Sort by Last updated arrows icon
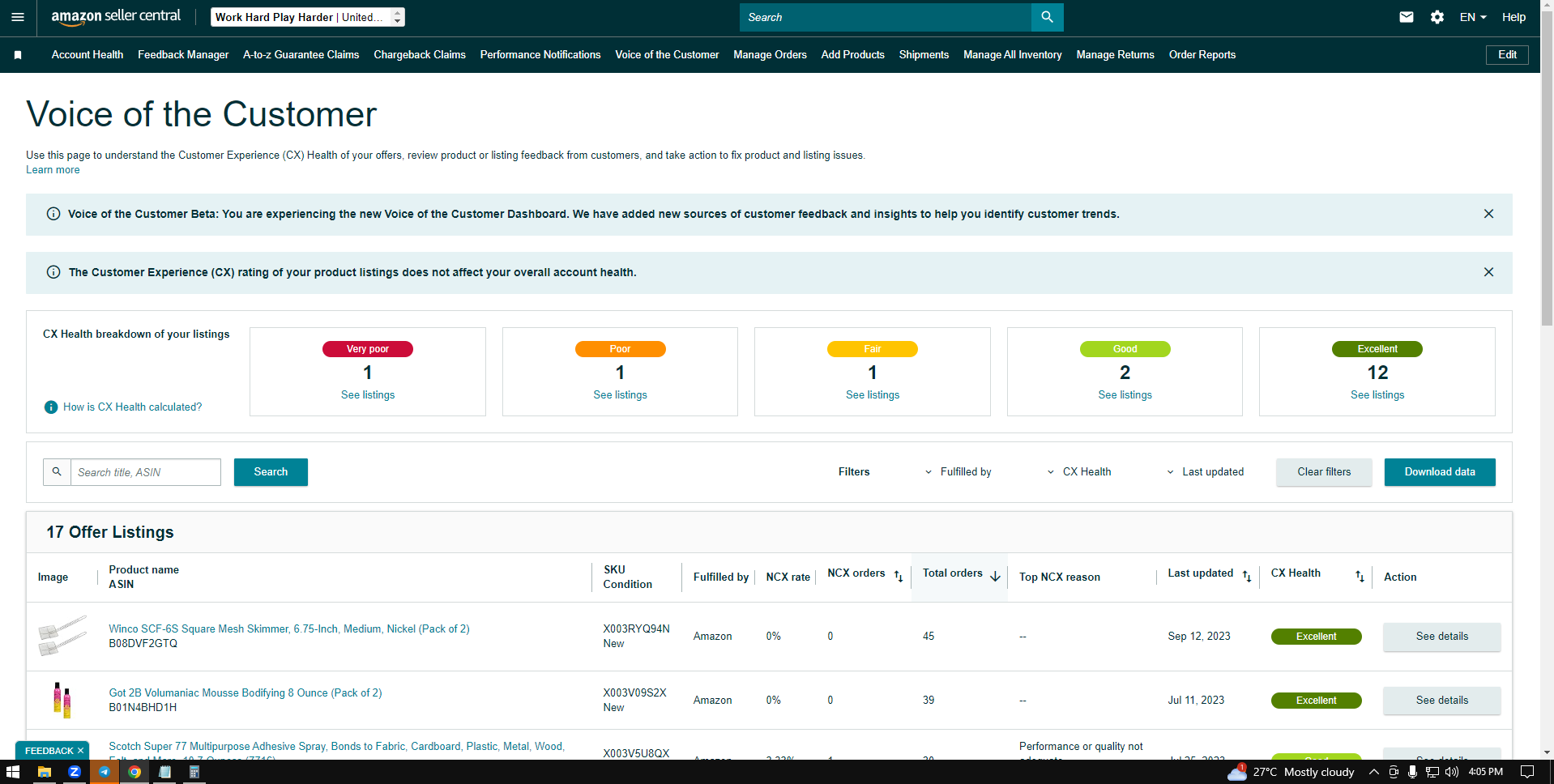This screenshot has width=1554, height=784. (x=1247, y=576)
